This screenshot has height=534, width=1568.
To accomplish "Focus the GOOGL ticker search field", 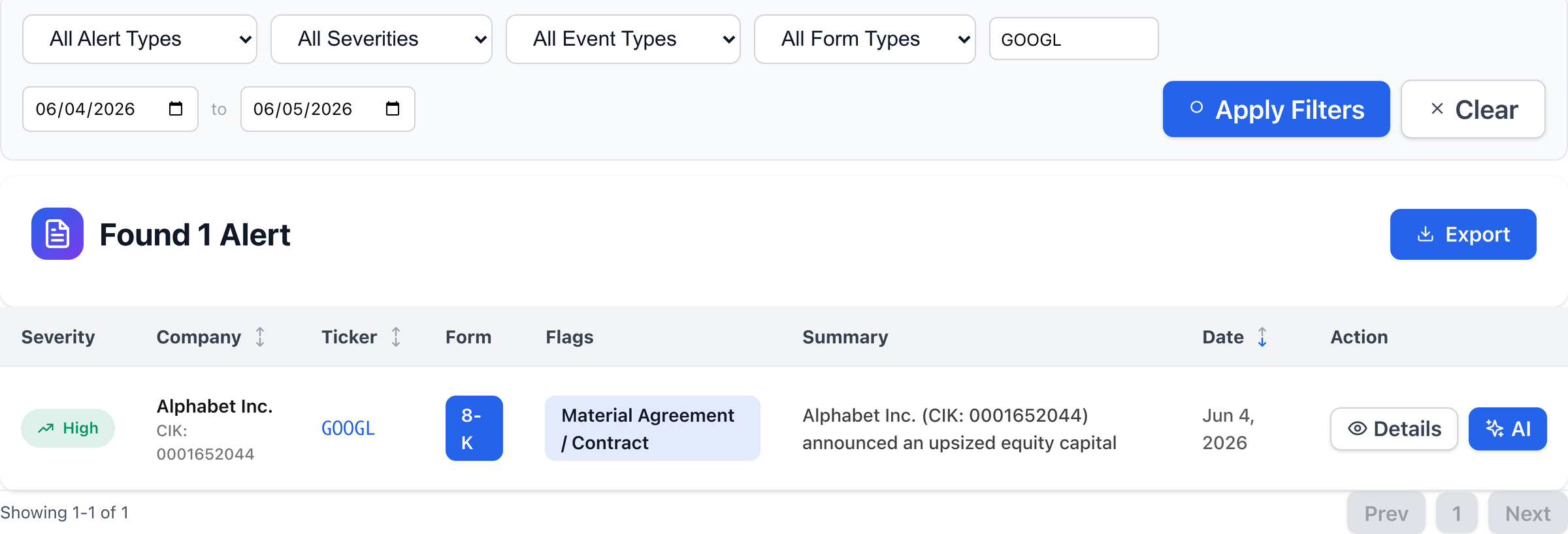I will click(x=1074, y=39).
